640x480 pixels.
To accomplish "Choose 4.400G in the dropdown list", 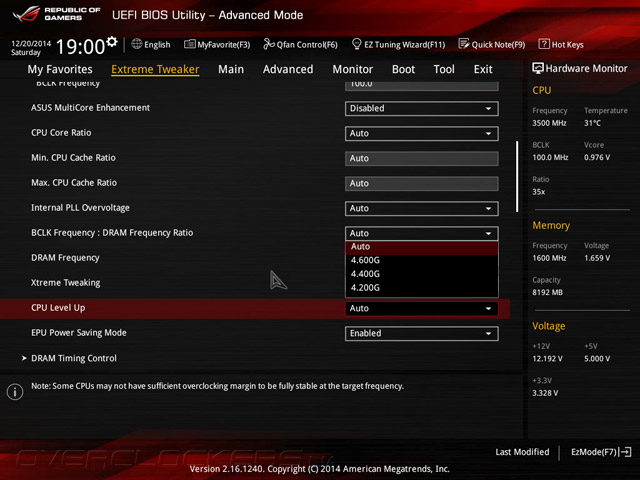I will 422,274.
